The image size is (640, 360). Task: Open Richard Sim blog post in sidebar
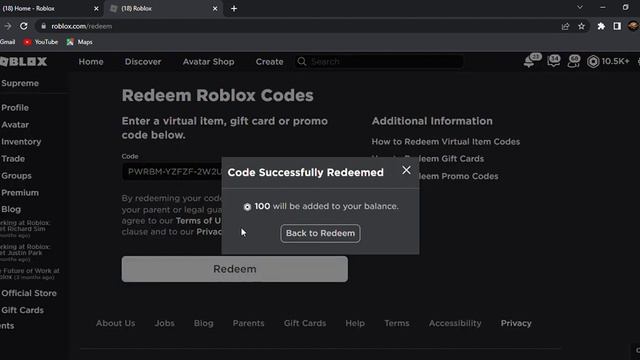pos(25,229)
